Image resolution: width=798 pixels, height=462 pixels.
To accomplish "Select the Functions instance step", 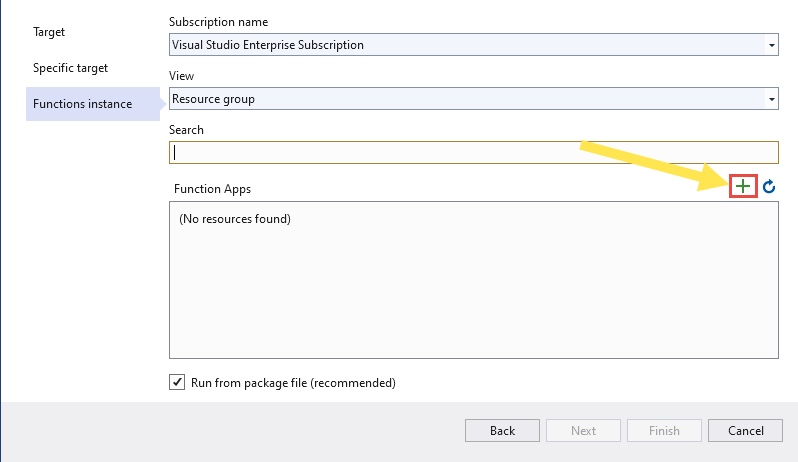I will coord(82,104).
